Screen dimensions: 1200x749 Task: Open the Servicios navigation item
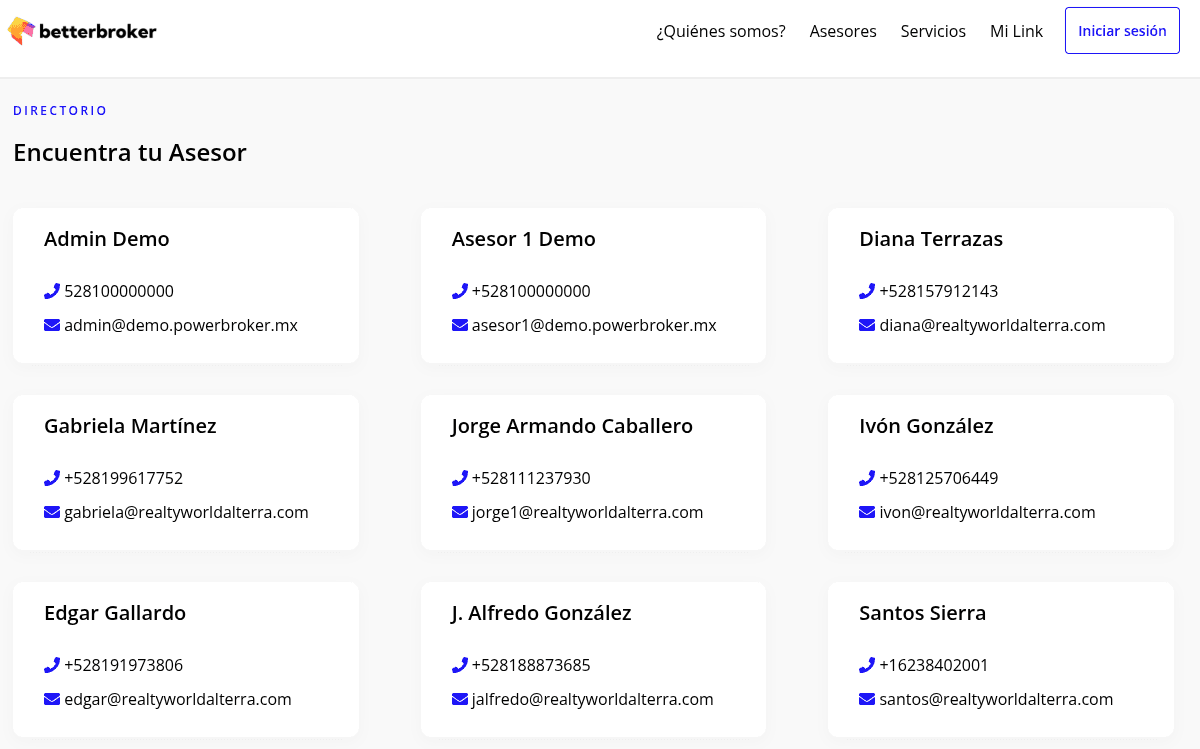coord(933,31)
